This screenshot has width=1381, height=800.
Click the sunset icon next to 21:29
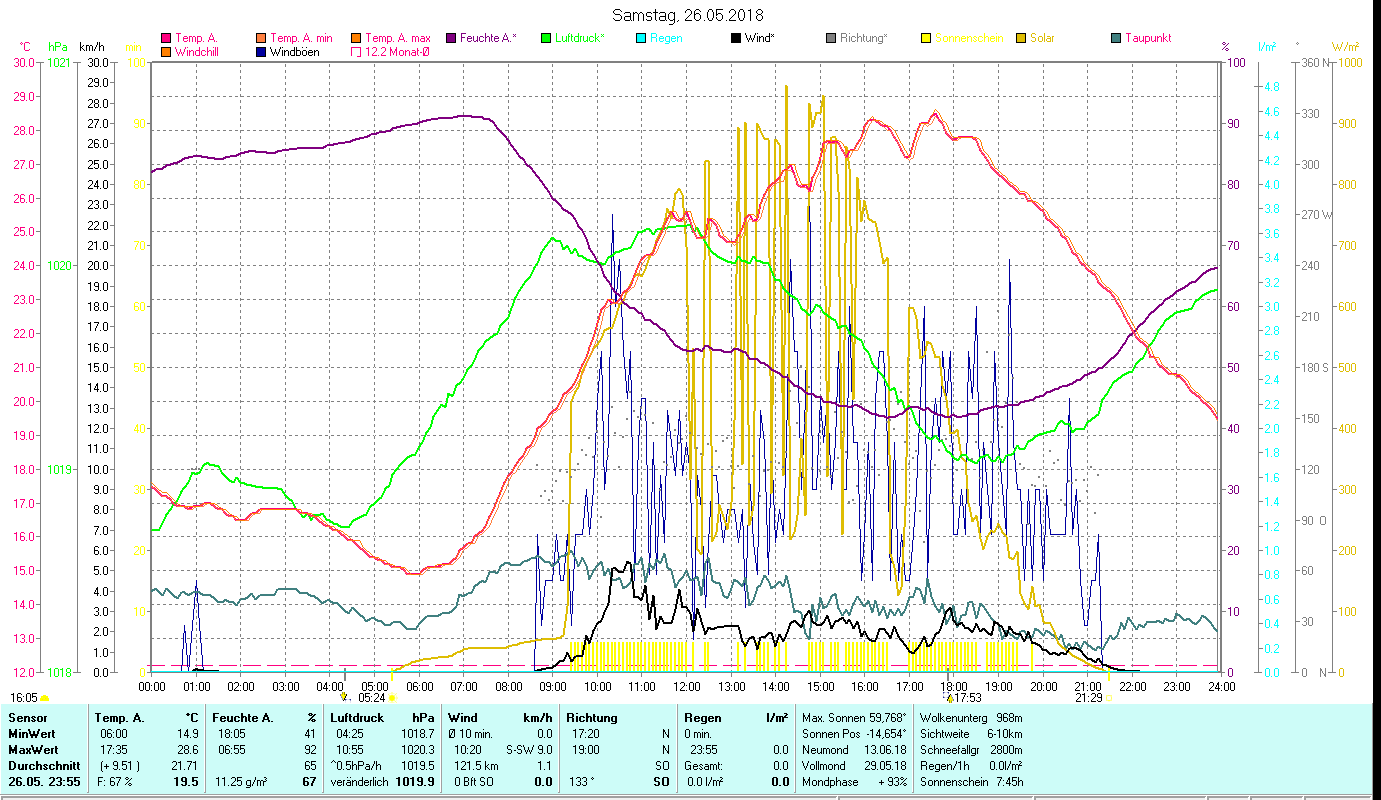1108,698
